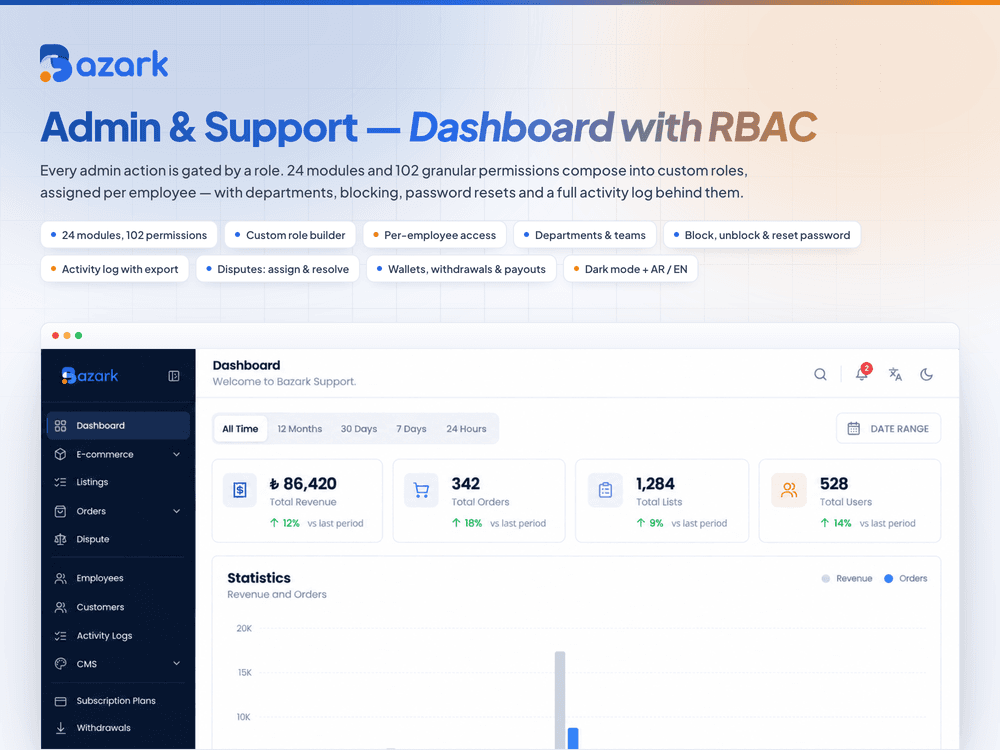Click the 528 Total Users value
Screen dimensions: 1000x750
[x=834, y=484]
